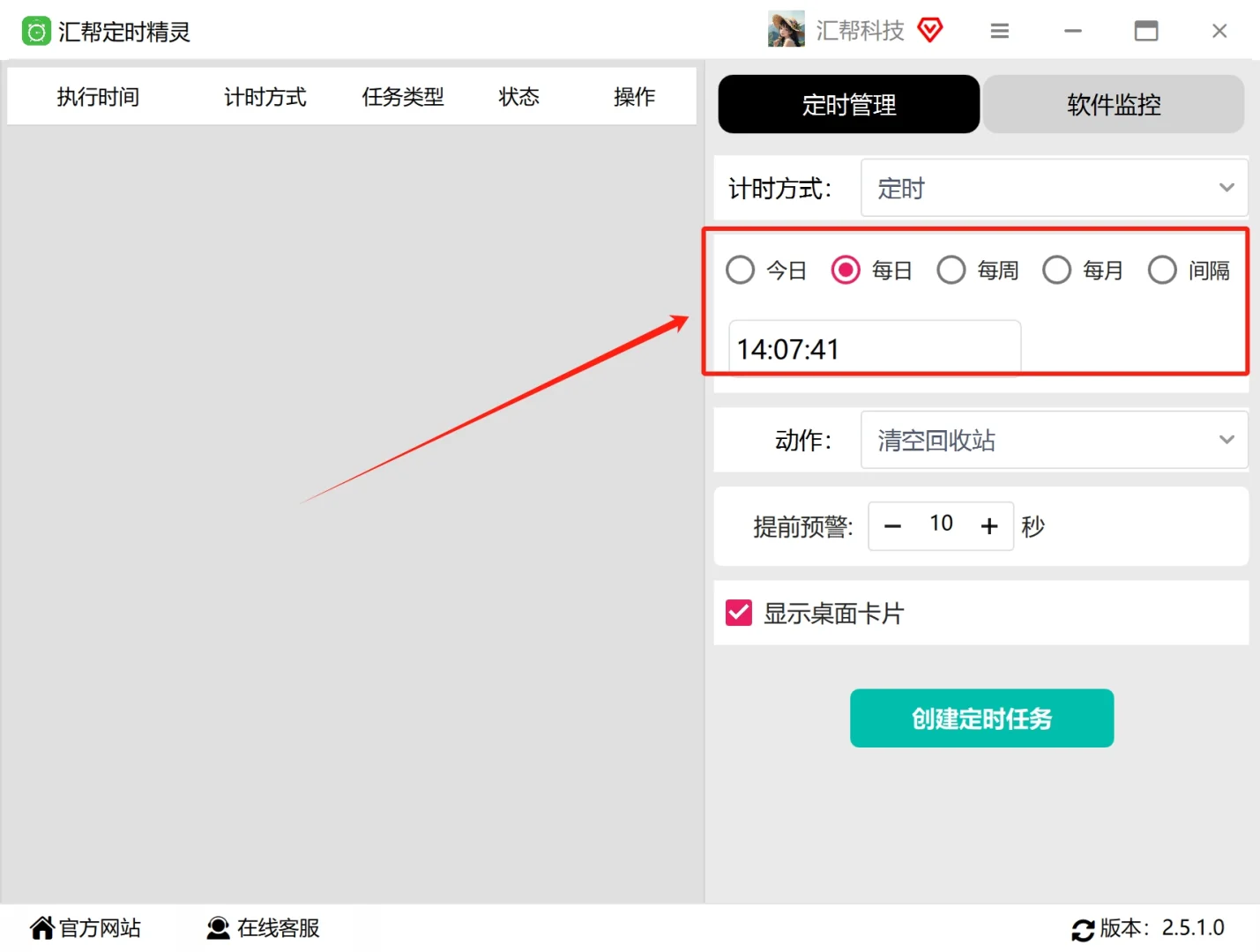Click the customer service icon beside 在线客服
This screenshot has height=952, width=1260.
tap(217, 927)
